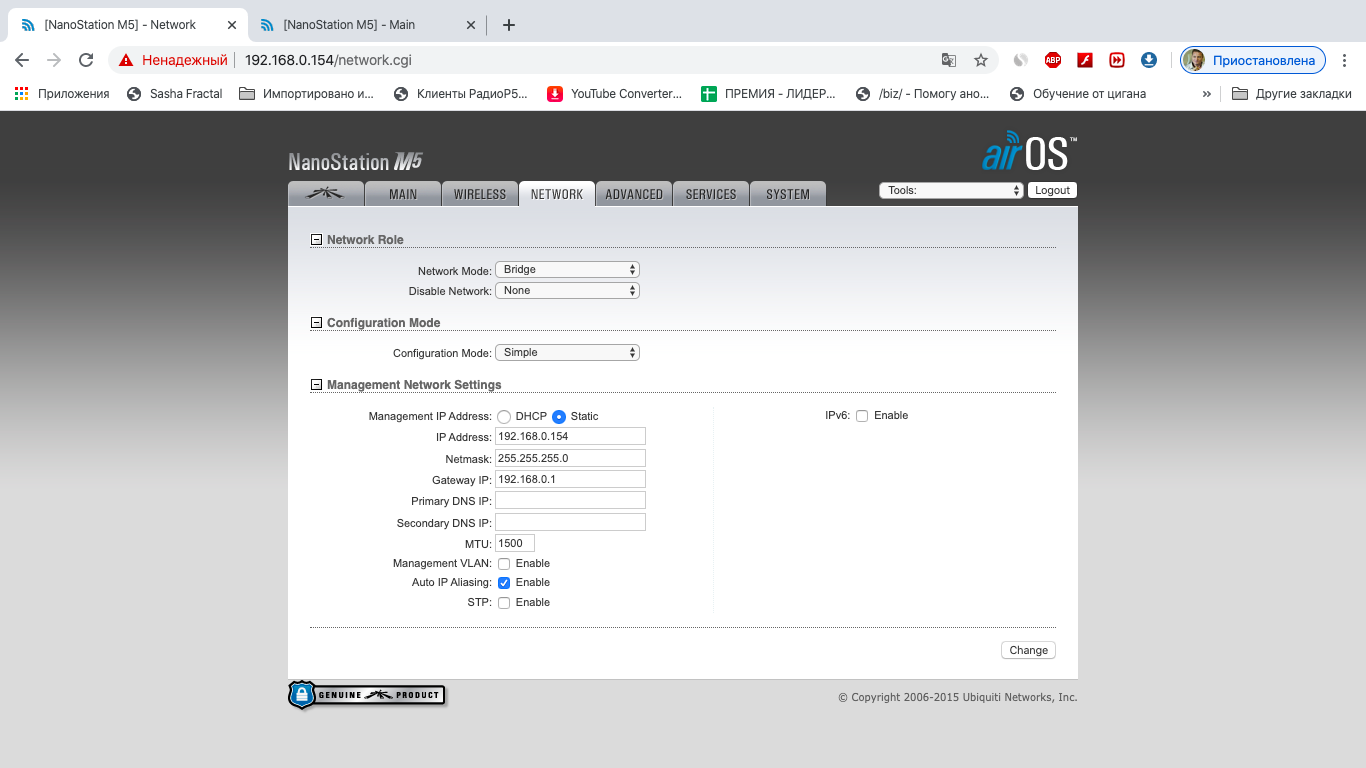Click the Netmask field

(570, 458)
